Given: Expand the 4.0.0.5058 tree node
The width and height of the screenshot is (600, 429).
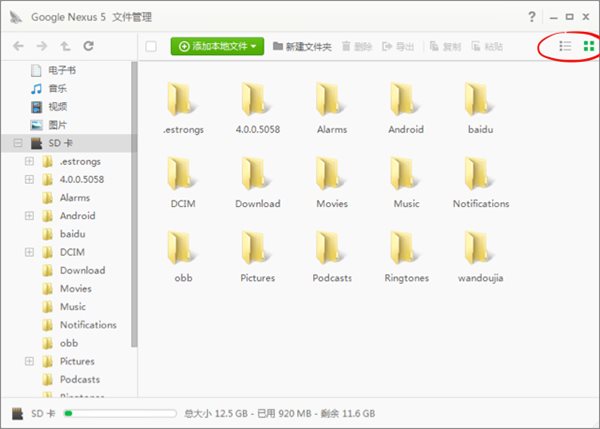Looking at the screenshot, I should click(x=29, y=179).
